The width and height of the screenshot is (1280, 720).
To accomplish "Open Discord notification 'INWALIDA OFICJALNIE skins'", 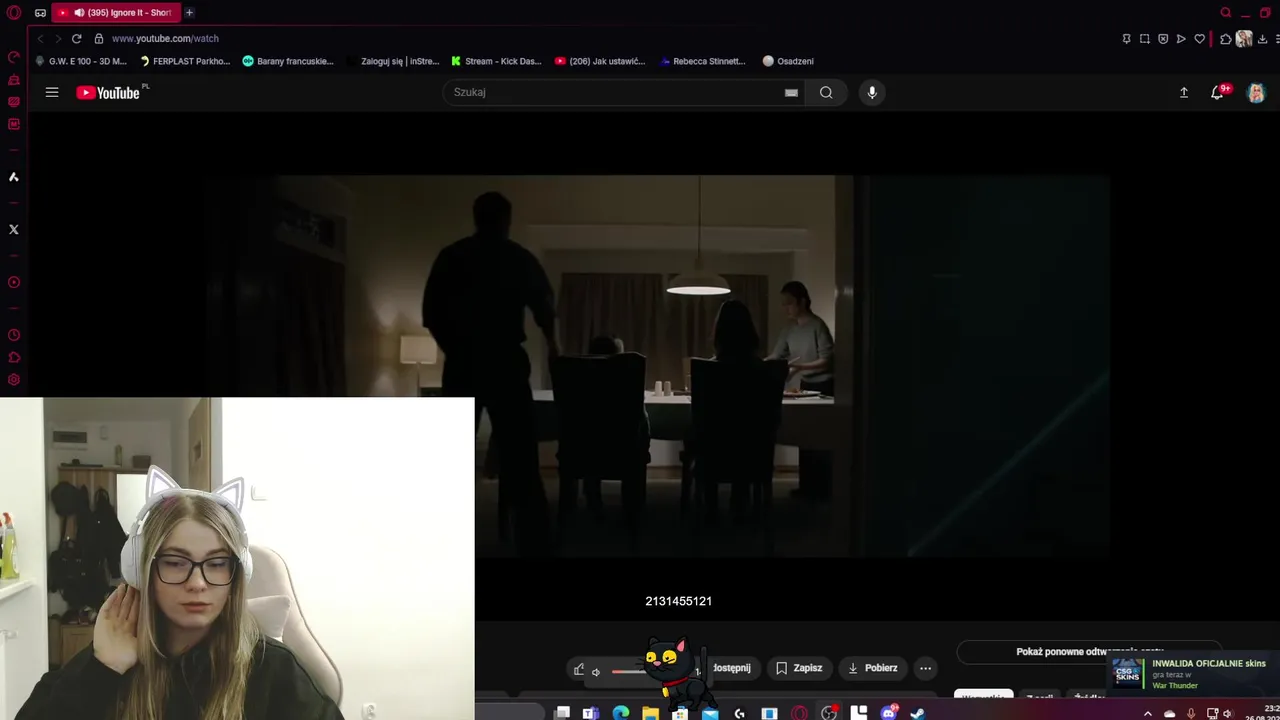I will (1192, 674).
